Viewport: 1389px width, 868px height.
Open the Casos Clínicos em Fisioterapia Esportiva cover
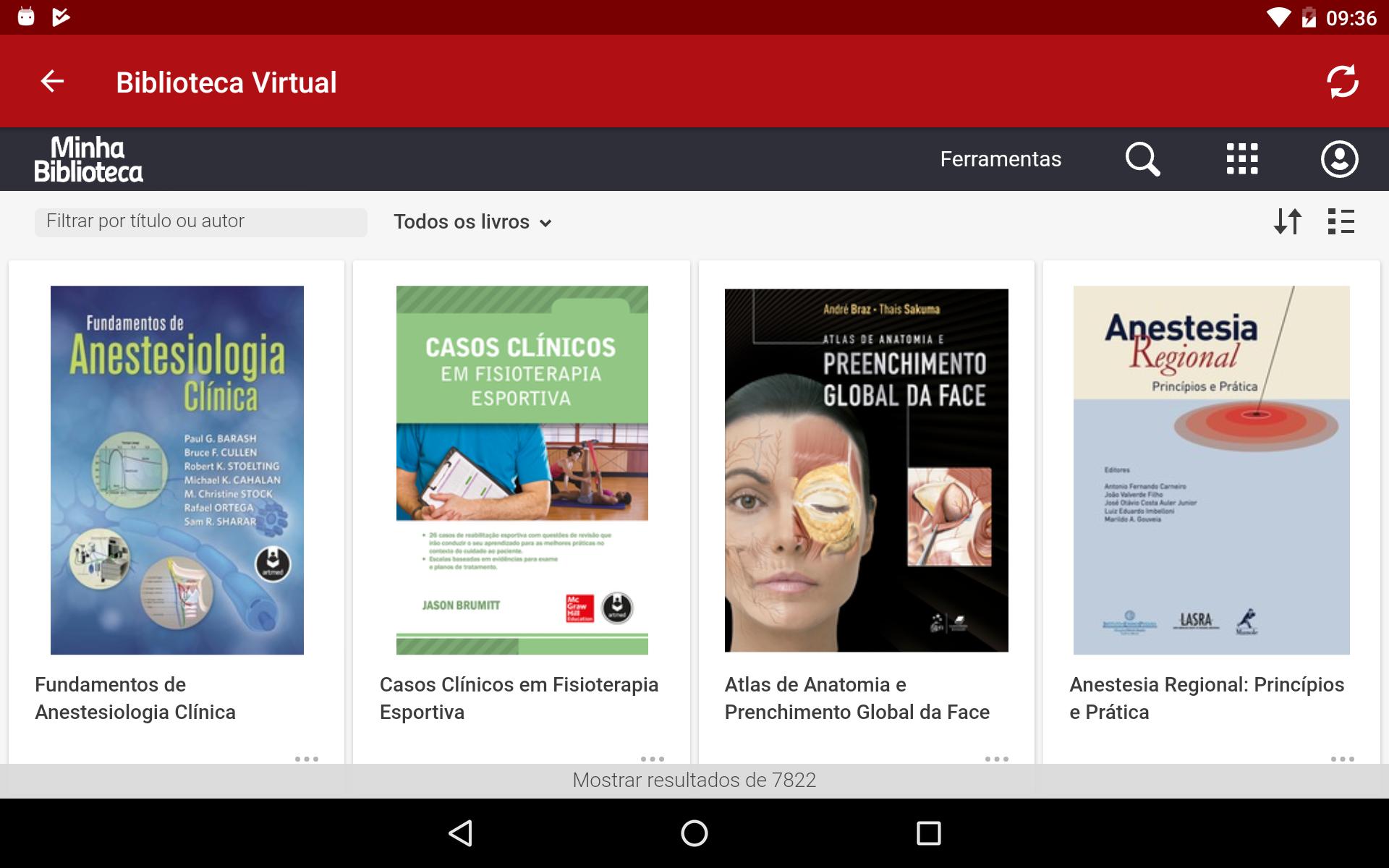pos(522,470)
